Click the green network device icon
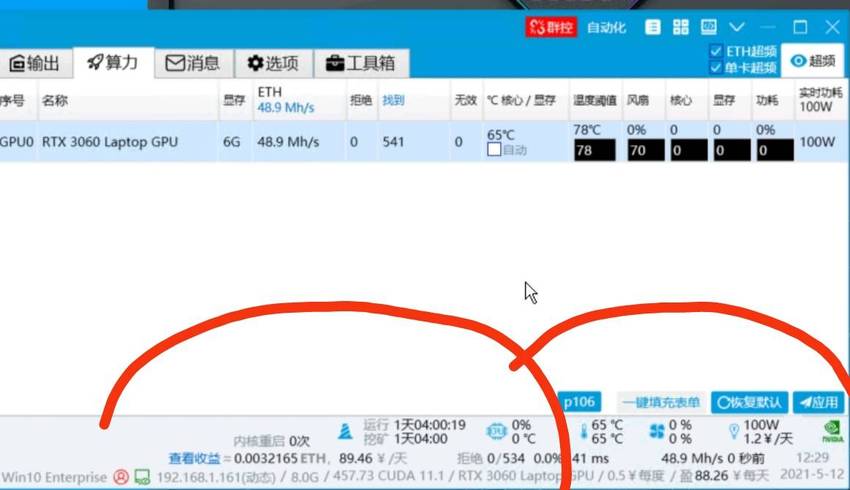Image resolution: width=850 pixels, height=490 pixels. (x=142, y=477)
